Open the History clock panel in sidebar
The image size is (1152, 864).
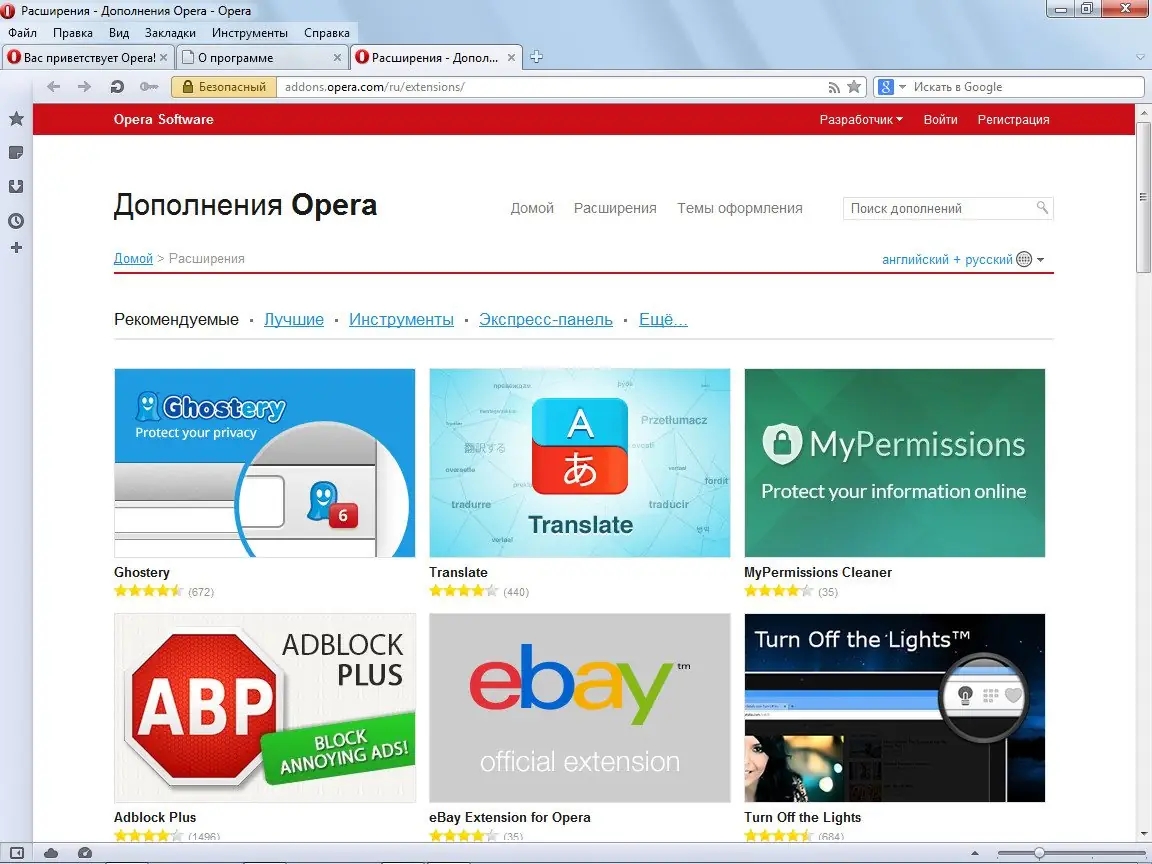click(x=16, y=220)
